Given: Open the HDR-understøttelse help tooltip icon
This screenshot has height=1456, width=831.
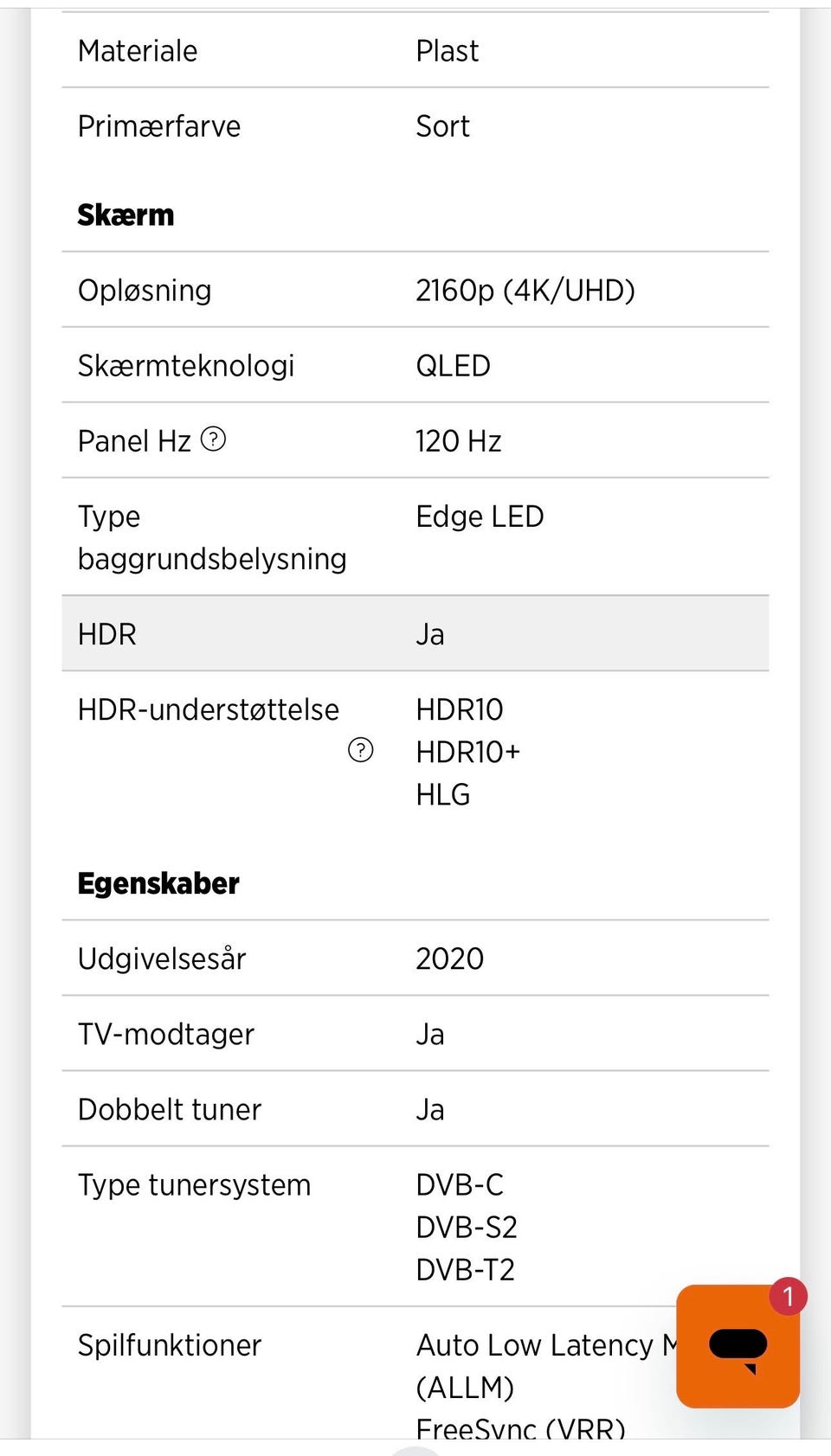Looking at the screenshot, I should tap(360, 750).
